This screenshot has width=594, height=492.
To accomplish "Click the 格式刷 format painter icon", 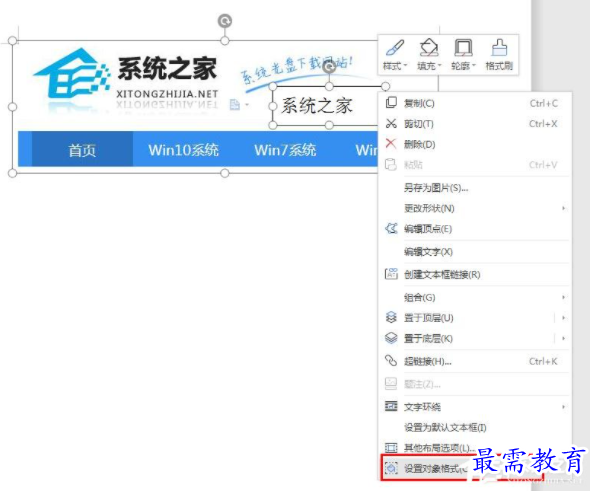I will point(499,48).
